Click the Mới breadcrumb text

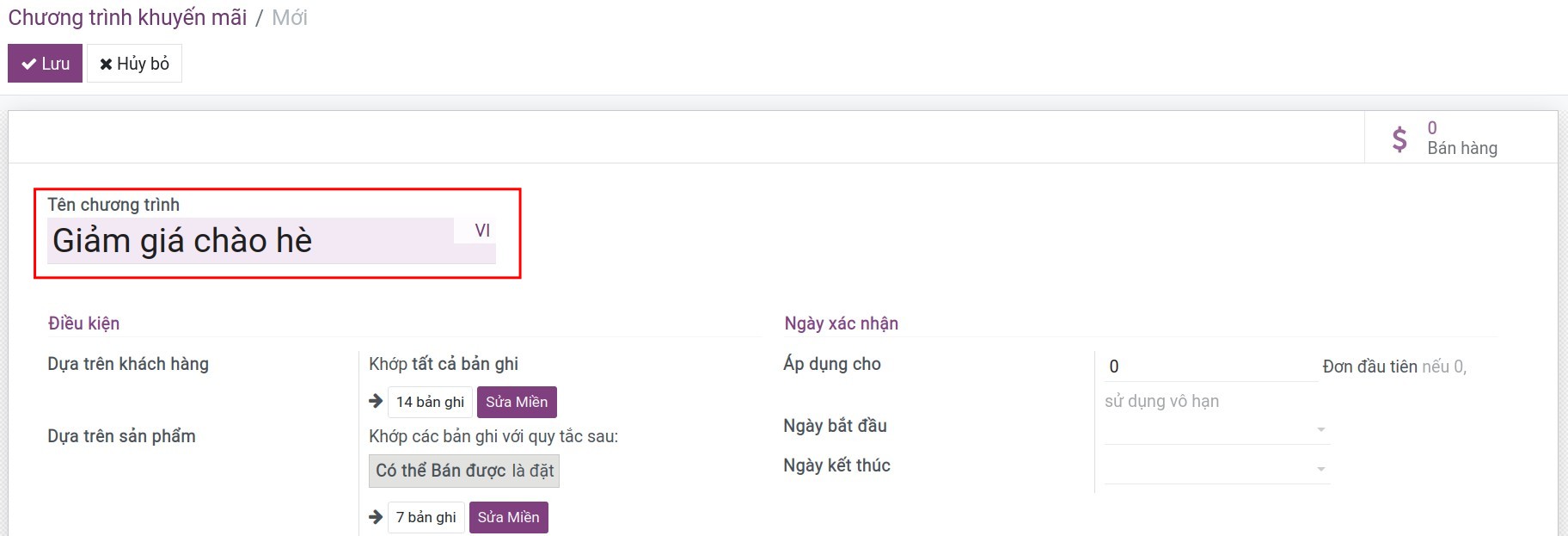[290, 17]
